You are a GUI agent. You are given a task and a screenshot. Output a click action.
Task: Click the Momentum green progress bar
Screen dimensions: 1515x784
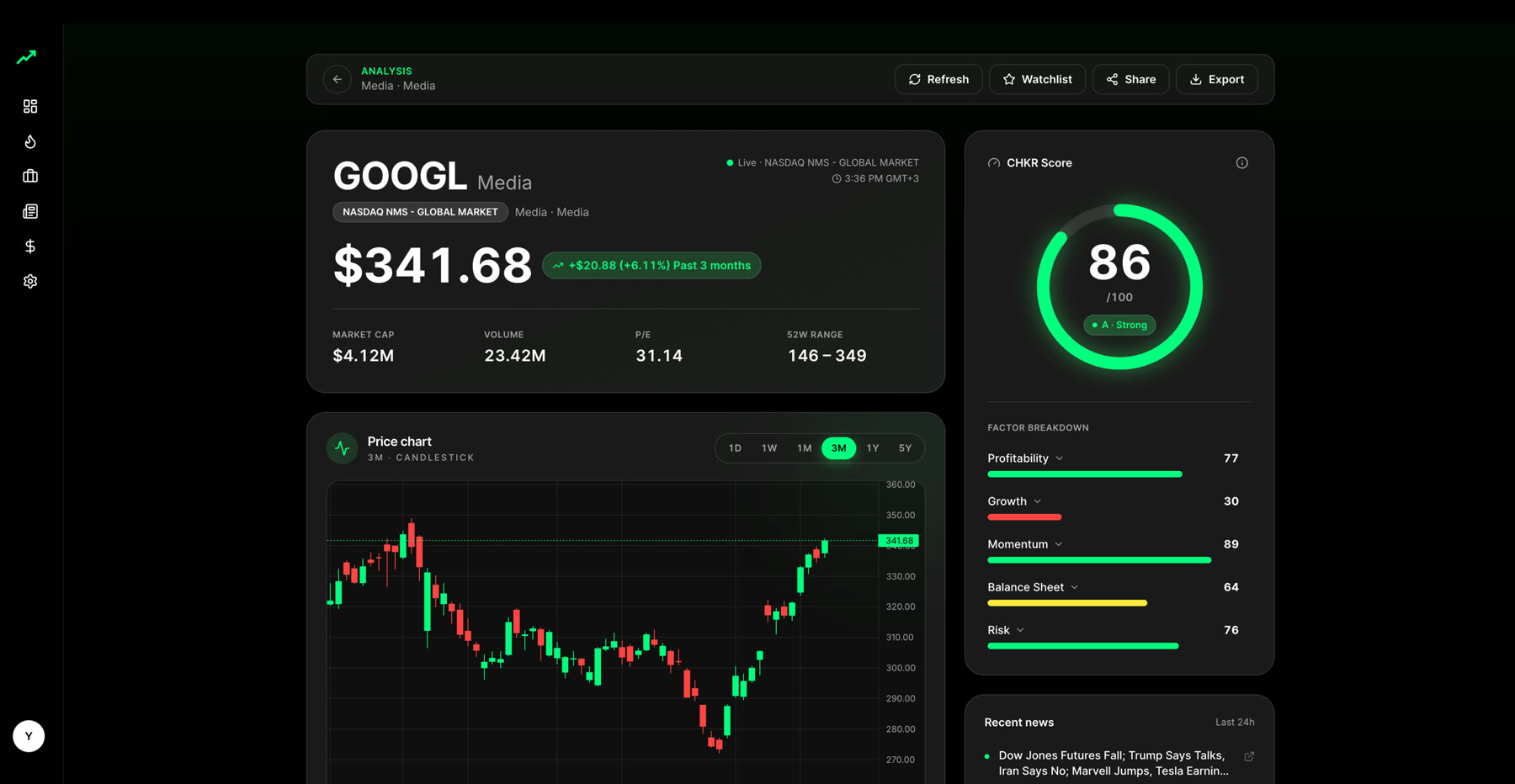(1099, 560)
